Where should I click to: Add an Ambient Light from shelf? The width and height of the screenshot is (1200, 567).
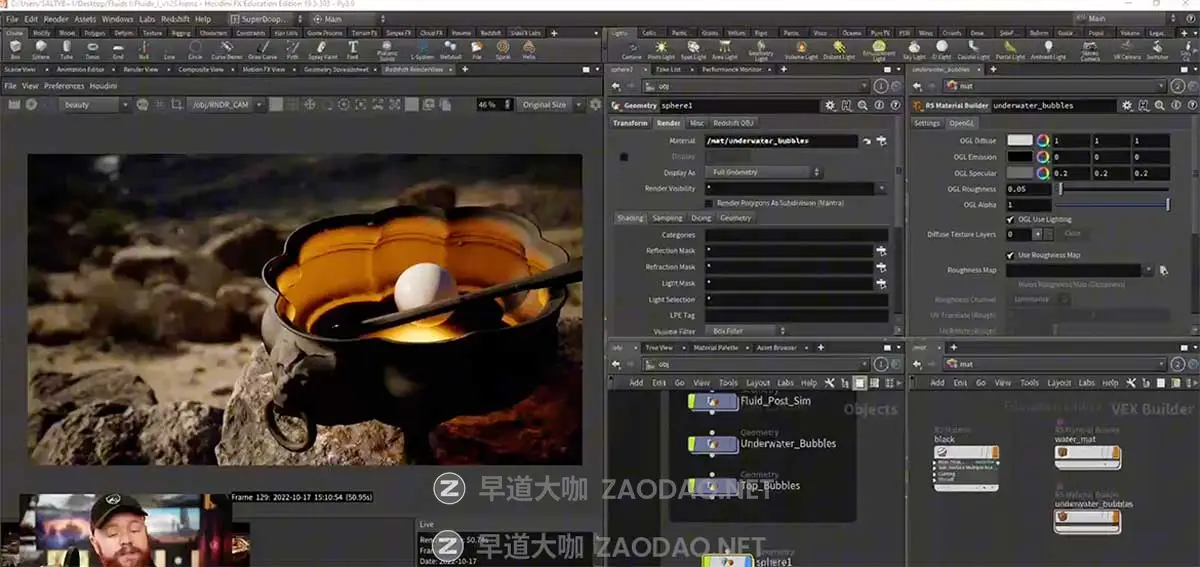(x=1048, y=50)
